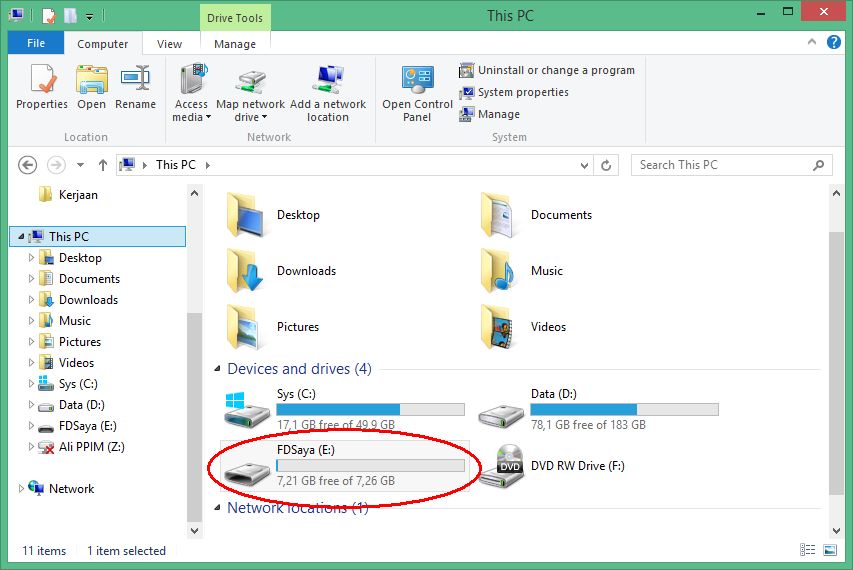Switch to details view in status bar
Image resolution: width=853 pixels, height=570 pixels.
point(807,551)
